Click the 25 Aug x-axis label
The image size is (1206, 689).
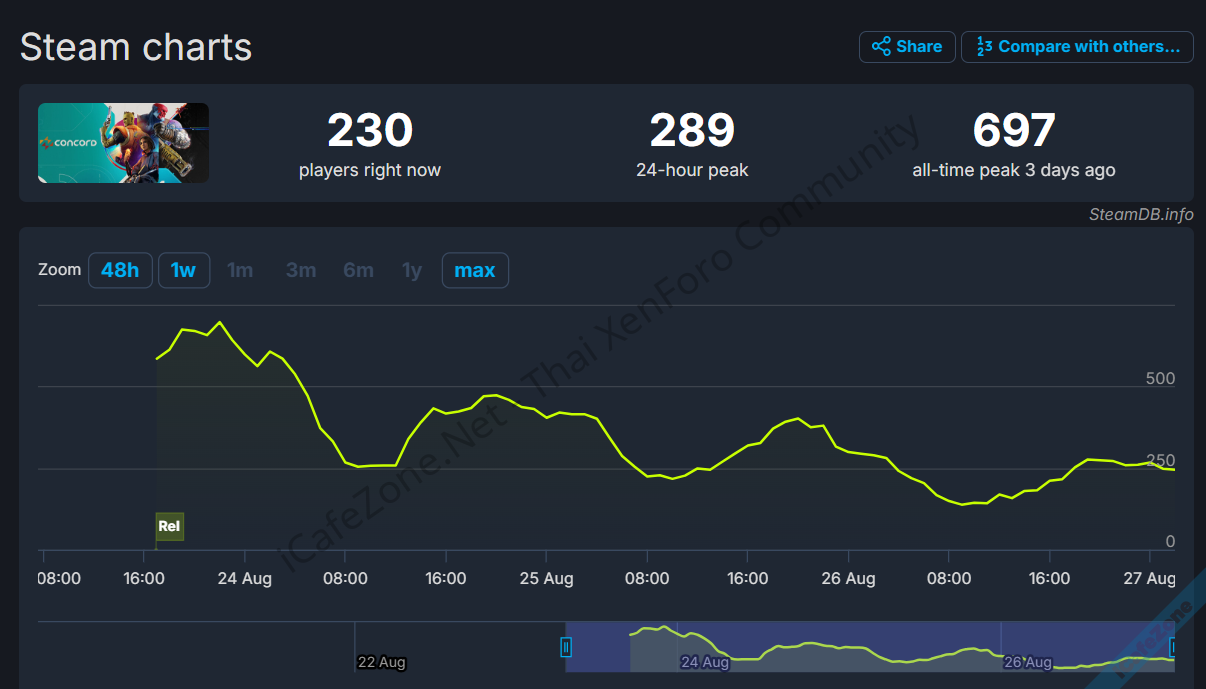coord(546,578)
